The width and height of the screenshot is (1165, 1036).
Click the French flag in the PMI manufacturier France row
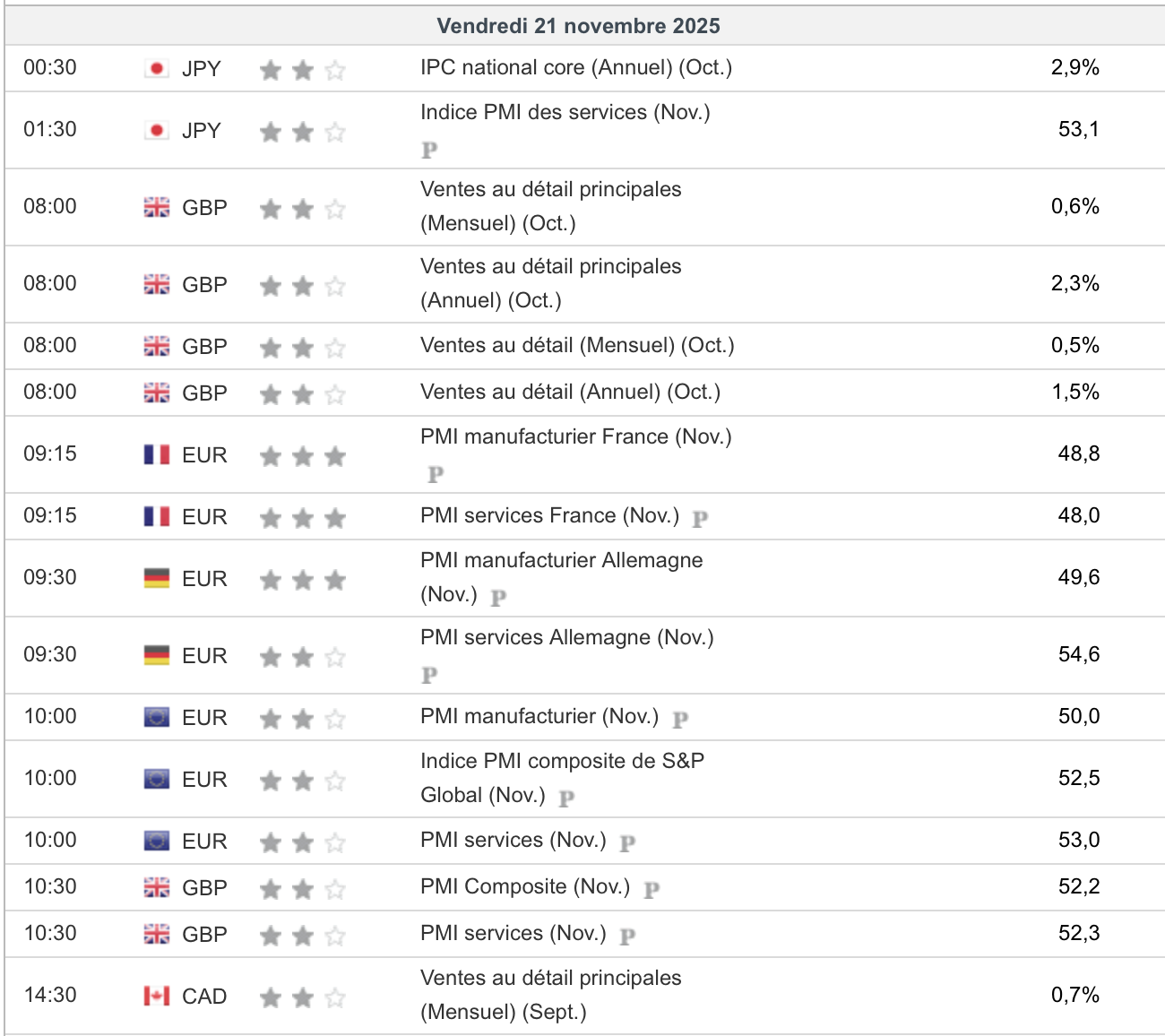point(157,454)
